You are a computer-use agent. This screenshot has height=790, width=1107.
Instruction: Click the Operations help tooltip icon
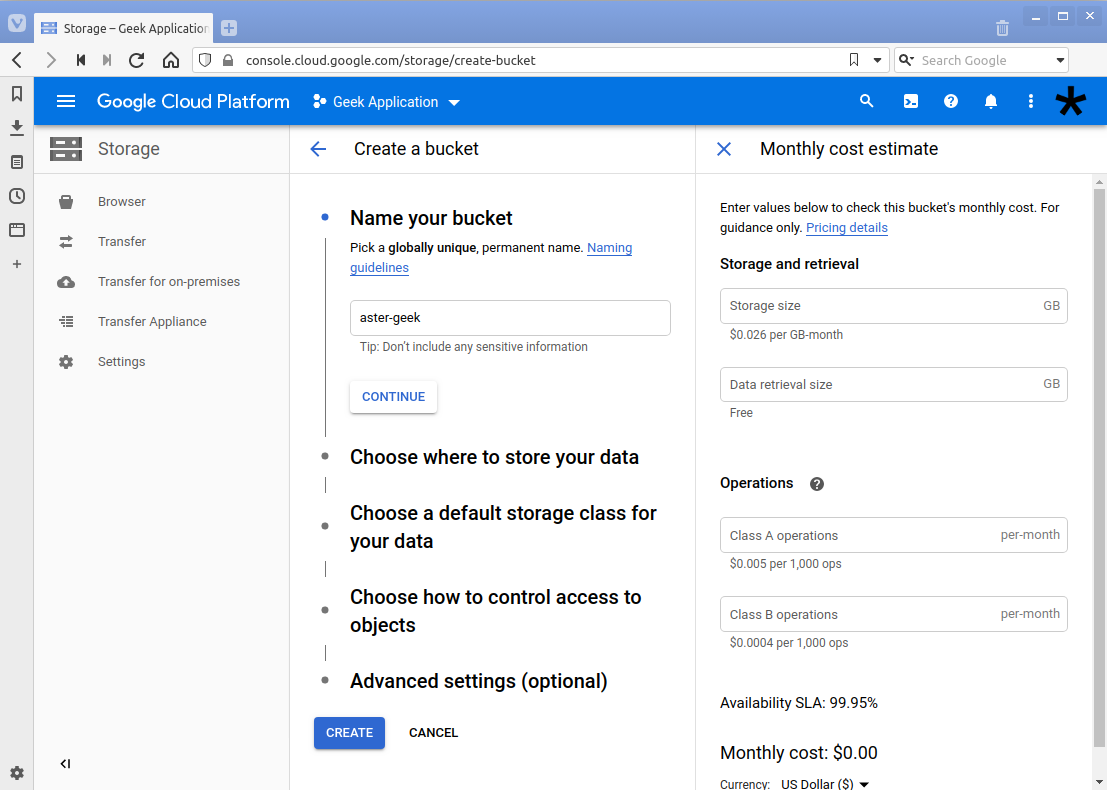817,483
